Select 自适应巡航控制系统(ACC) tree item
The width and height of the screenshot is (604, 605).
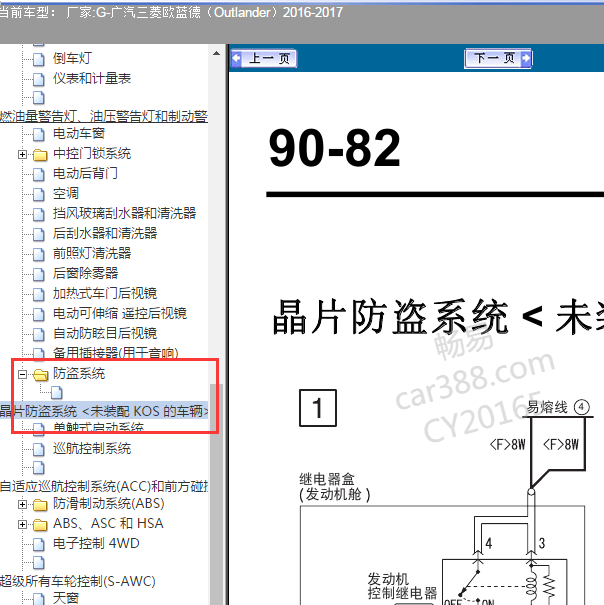pyautogui.click(x=103, y=486)
